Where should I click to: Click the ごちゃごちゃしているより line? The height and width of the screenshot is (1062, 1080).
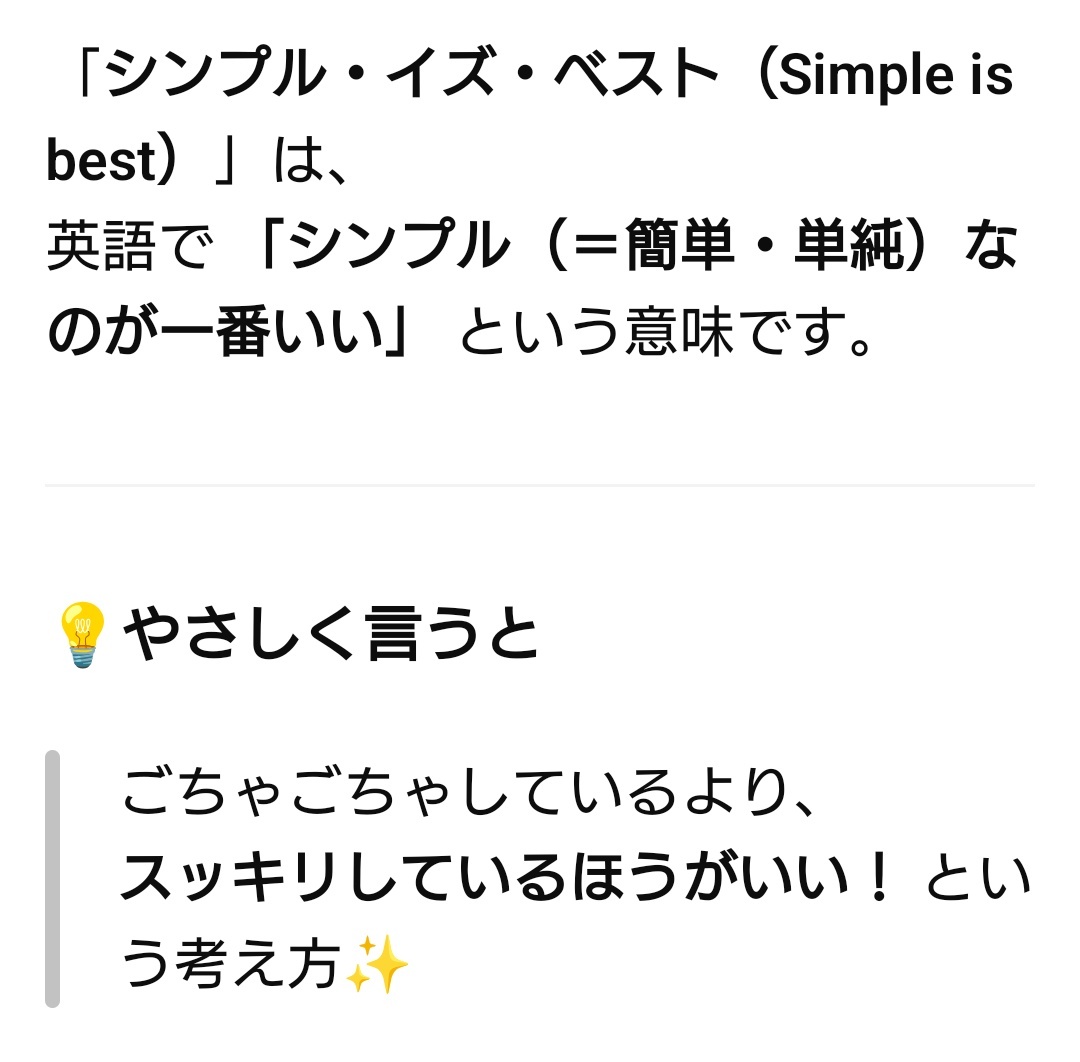[470, 794]
